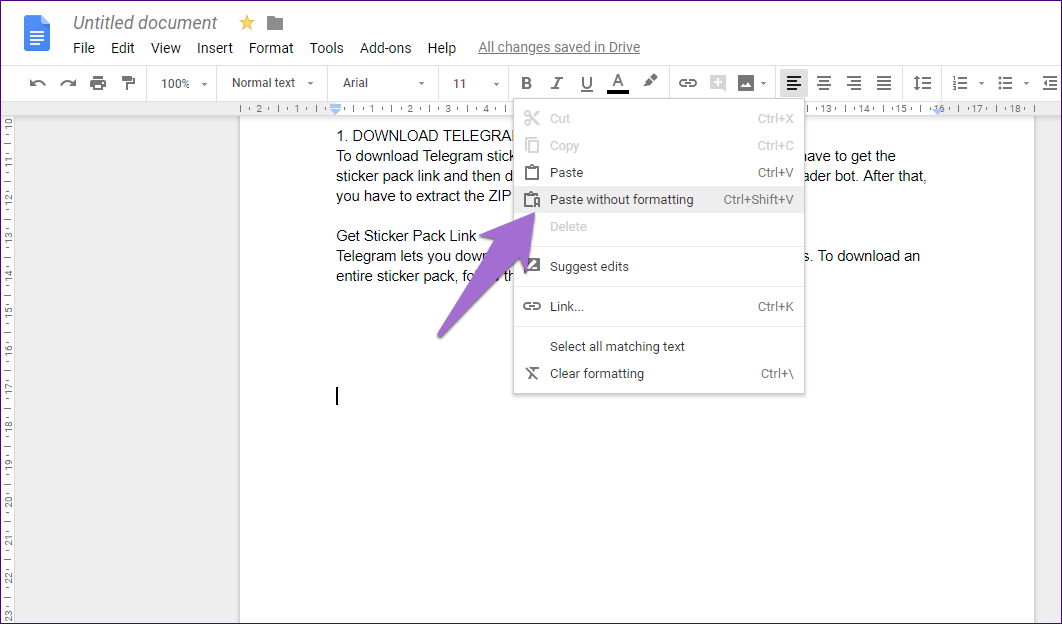This screenshot has width=1062, height=624.
Task: Add a comment from toolbar
Action: [717, 83]
